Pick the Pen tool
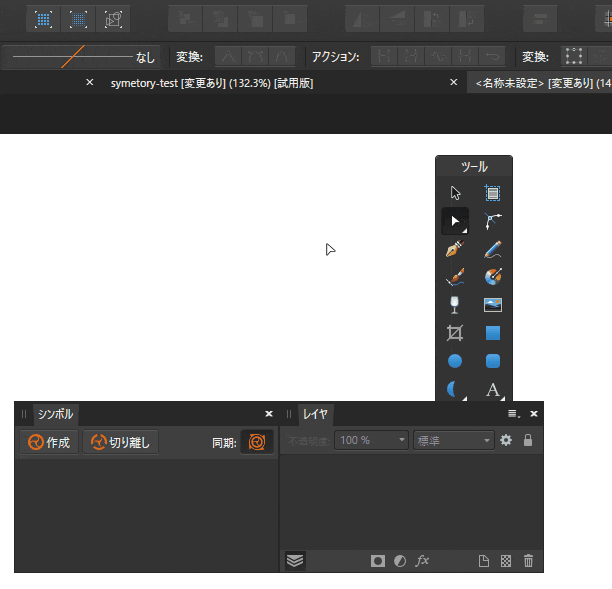Image resolution: width=612 pixels, height=589 pixels. (x=455, y=249)
